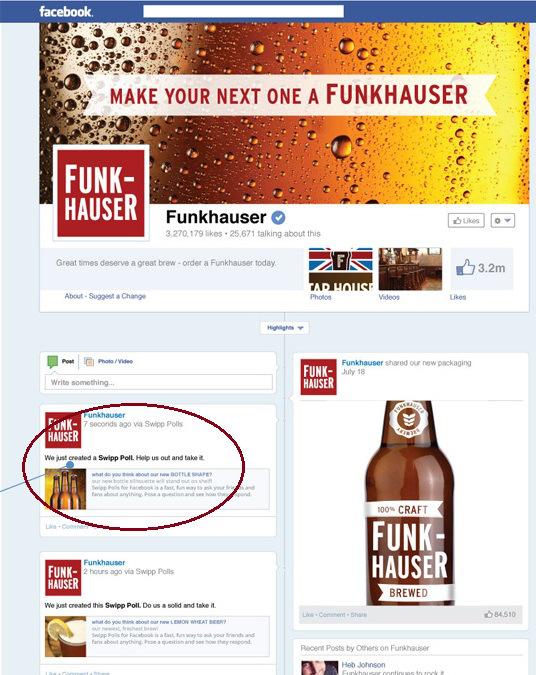
Task: Click the 84,510 likes thumbs-up icon
Action: (x=488, y=614)
